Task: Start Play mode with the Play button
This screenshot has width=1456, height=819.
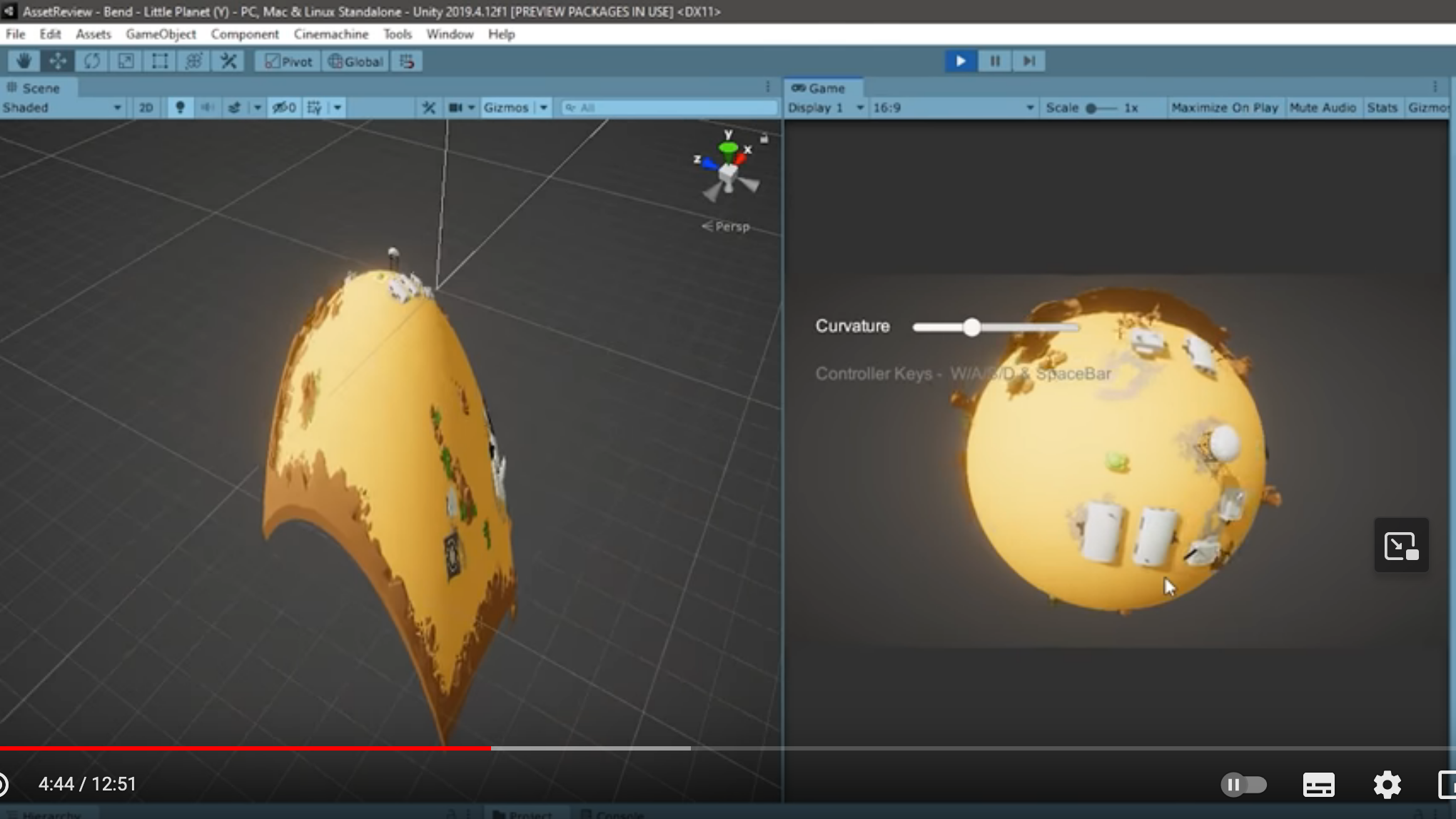Action: coord(961,61)
